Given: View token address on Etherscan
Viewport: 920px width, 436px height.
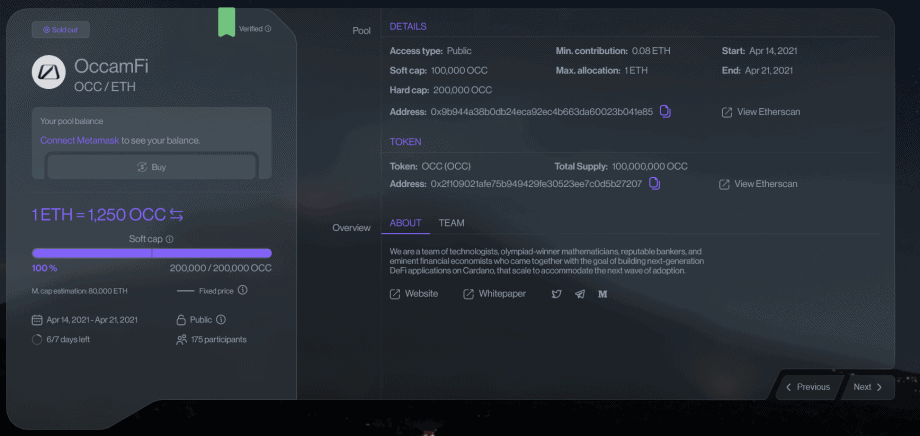Looking at the screenshot, I should [758, 184].
